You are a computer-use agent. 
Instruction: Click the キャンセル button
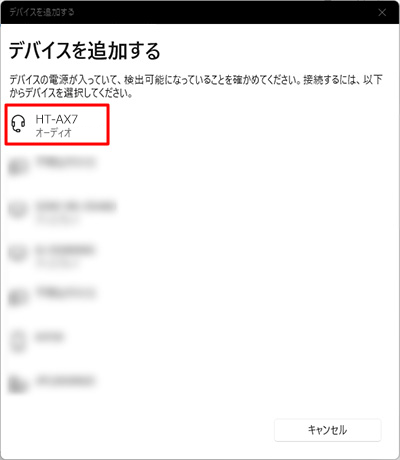(327, 430)
